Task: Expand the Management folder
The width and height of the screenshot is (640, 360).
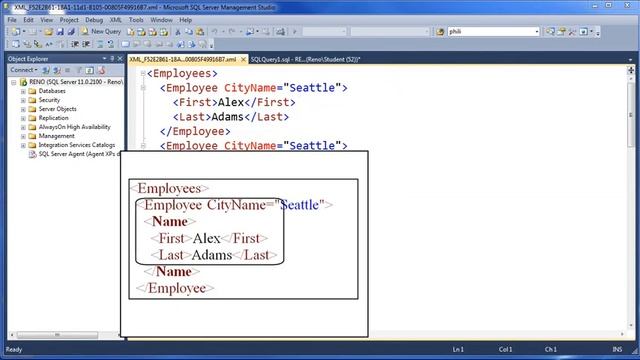Action: pyautogui.click(x=23, y=136)
